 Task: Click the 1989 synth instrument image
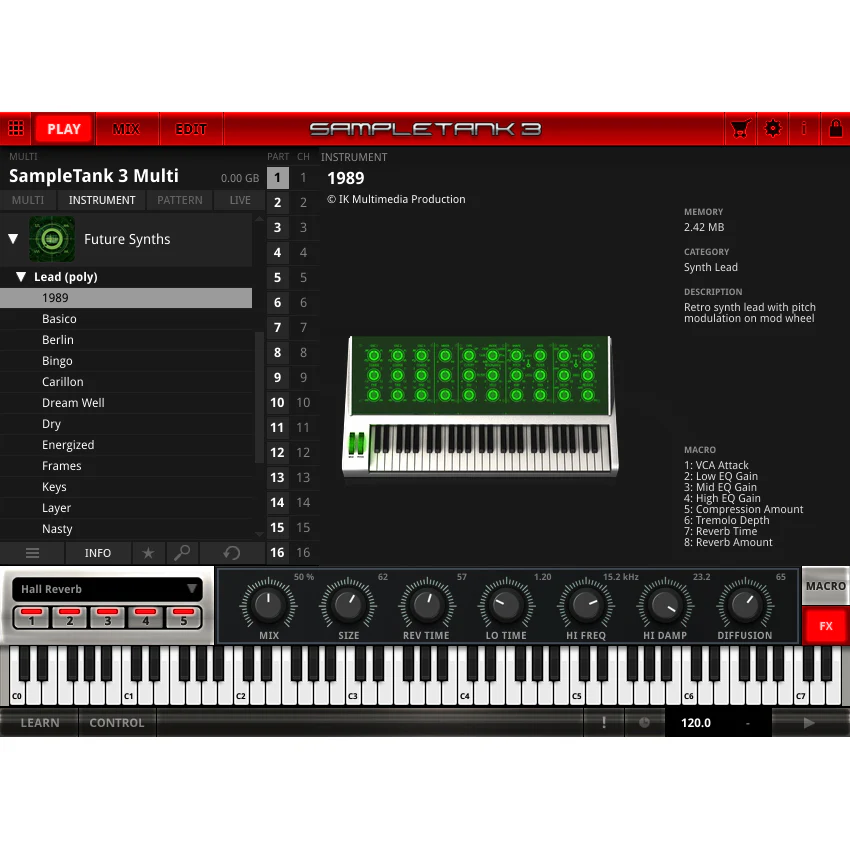coord(480,407)
